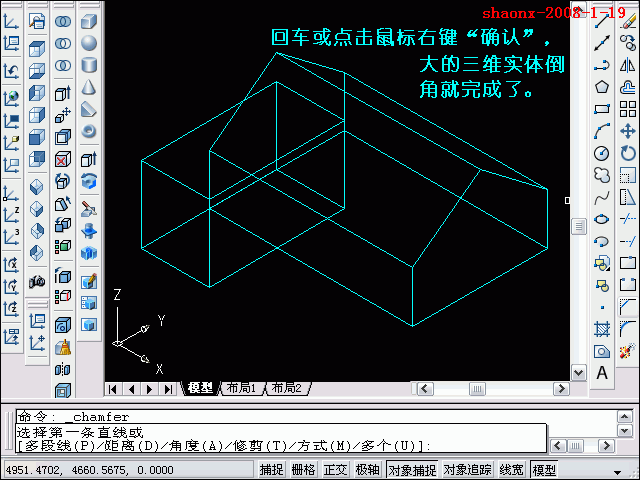
Task: Select the Wedge solid tool
Action: [x=89, y=109]
